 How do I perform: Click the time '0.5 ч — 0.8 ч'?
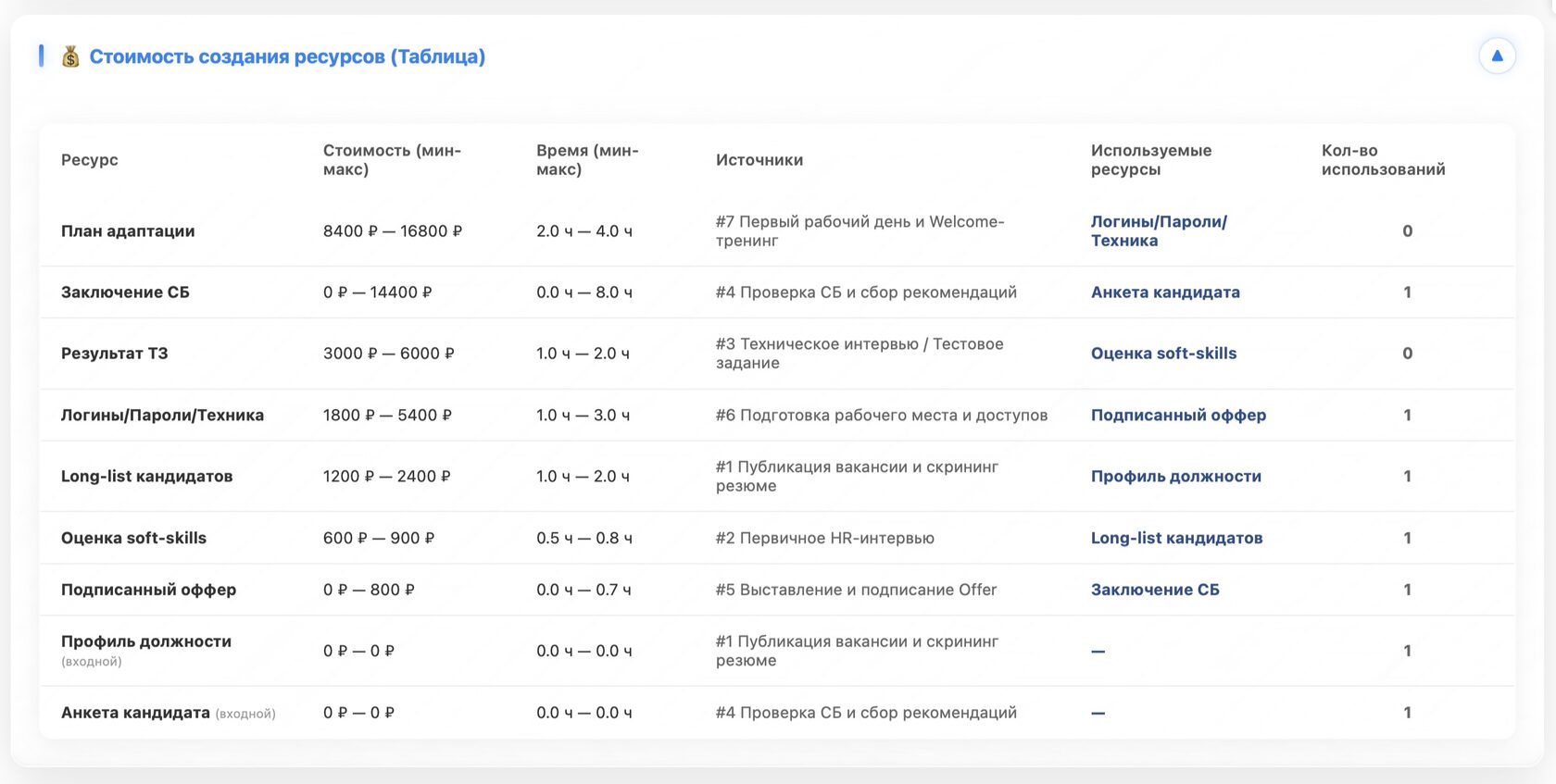(584, 538)
